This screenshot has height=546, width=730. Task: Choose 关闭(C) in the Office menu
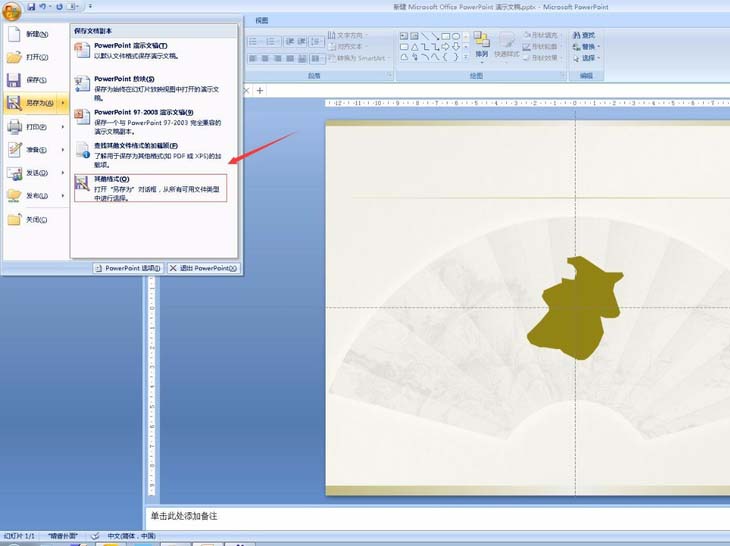35,219
